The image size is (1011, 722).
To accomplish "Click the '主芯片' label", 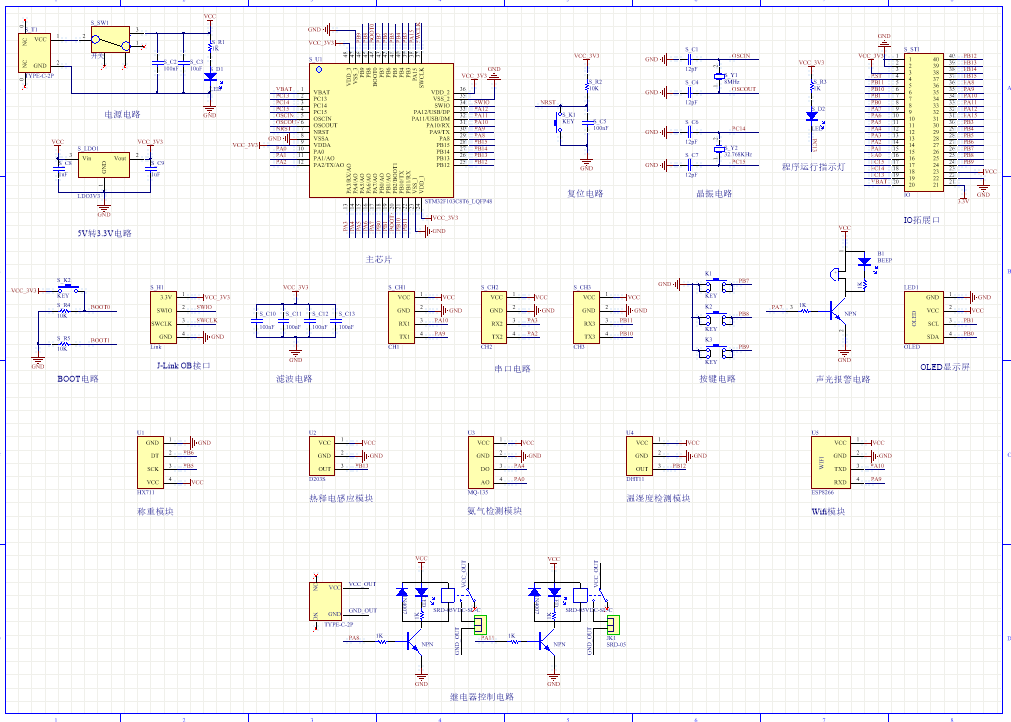I will point(378,259).
